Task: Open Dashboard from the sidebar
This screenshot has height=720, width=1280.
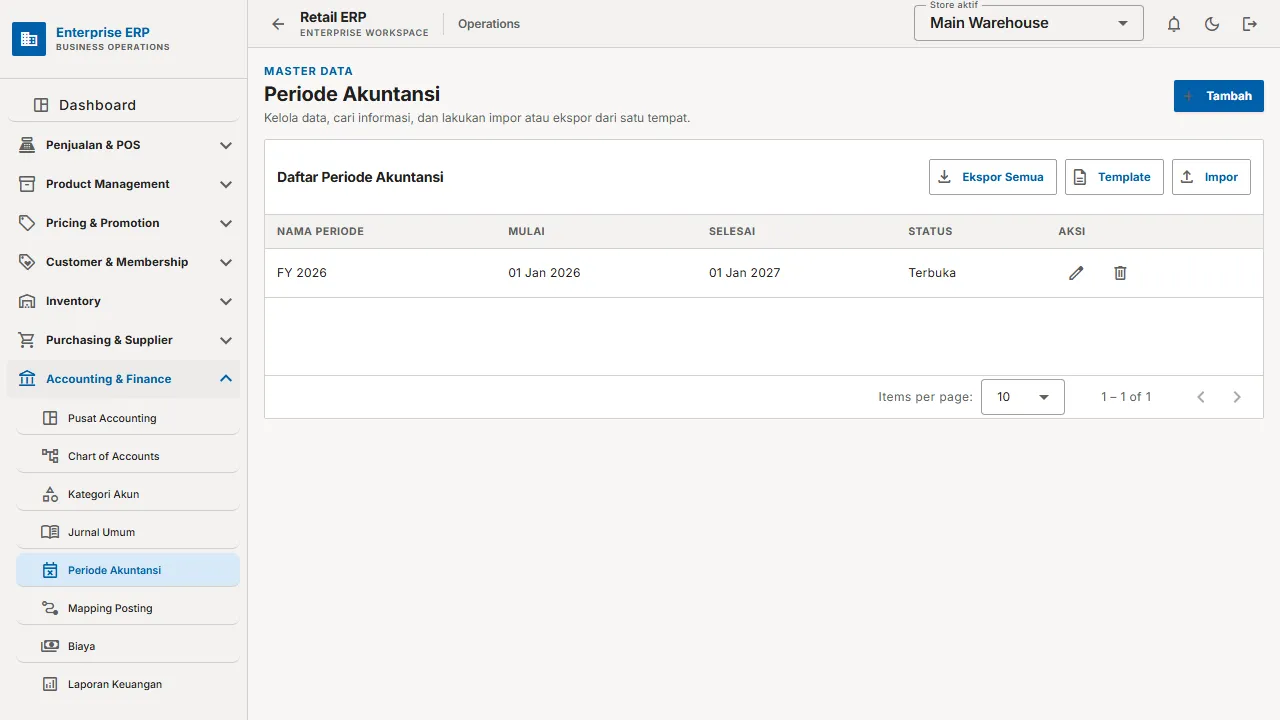Action: (124, 105)
